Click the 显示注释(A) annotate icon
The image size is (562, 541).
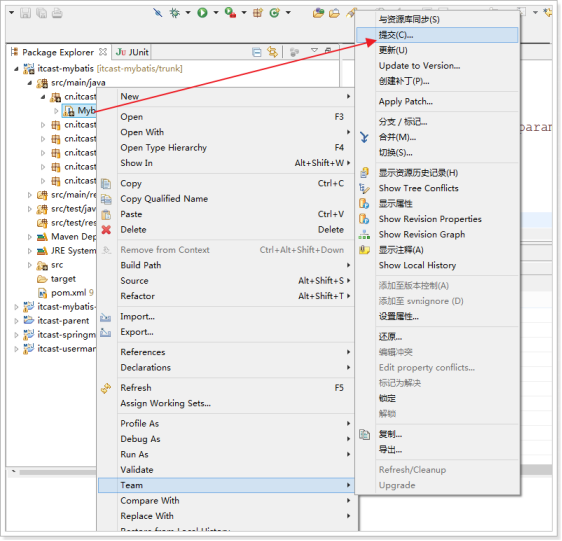[x=364, y=250]
